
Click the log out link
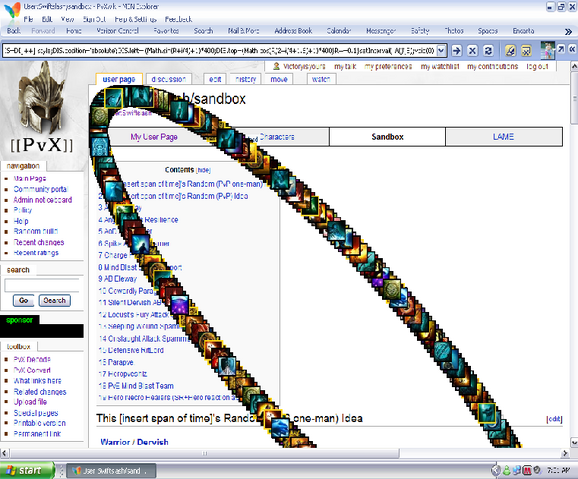[537, 66]
